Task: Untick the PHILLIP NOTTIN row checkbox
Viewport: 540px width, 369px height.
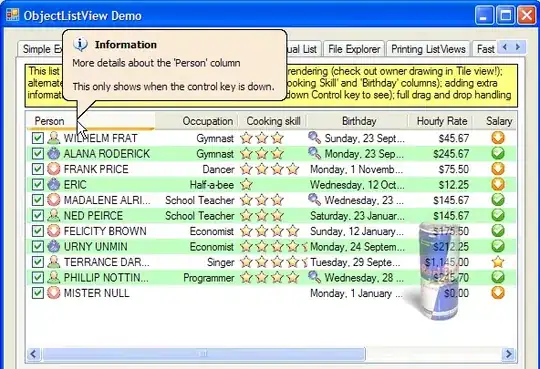Action: pyautogui.click(x=38, y=277)
